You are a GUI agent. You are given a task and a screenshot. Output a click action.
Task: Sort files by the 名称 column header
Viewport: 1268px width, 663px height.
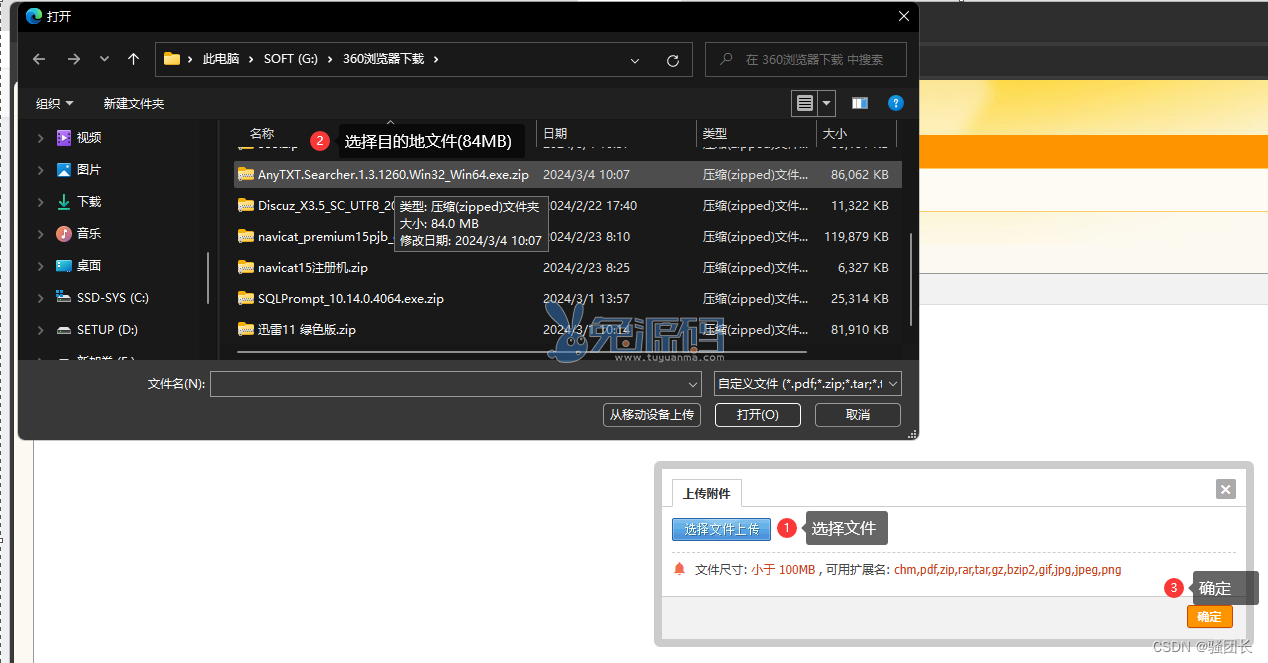click(x=262, y=133)
